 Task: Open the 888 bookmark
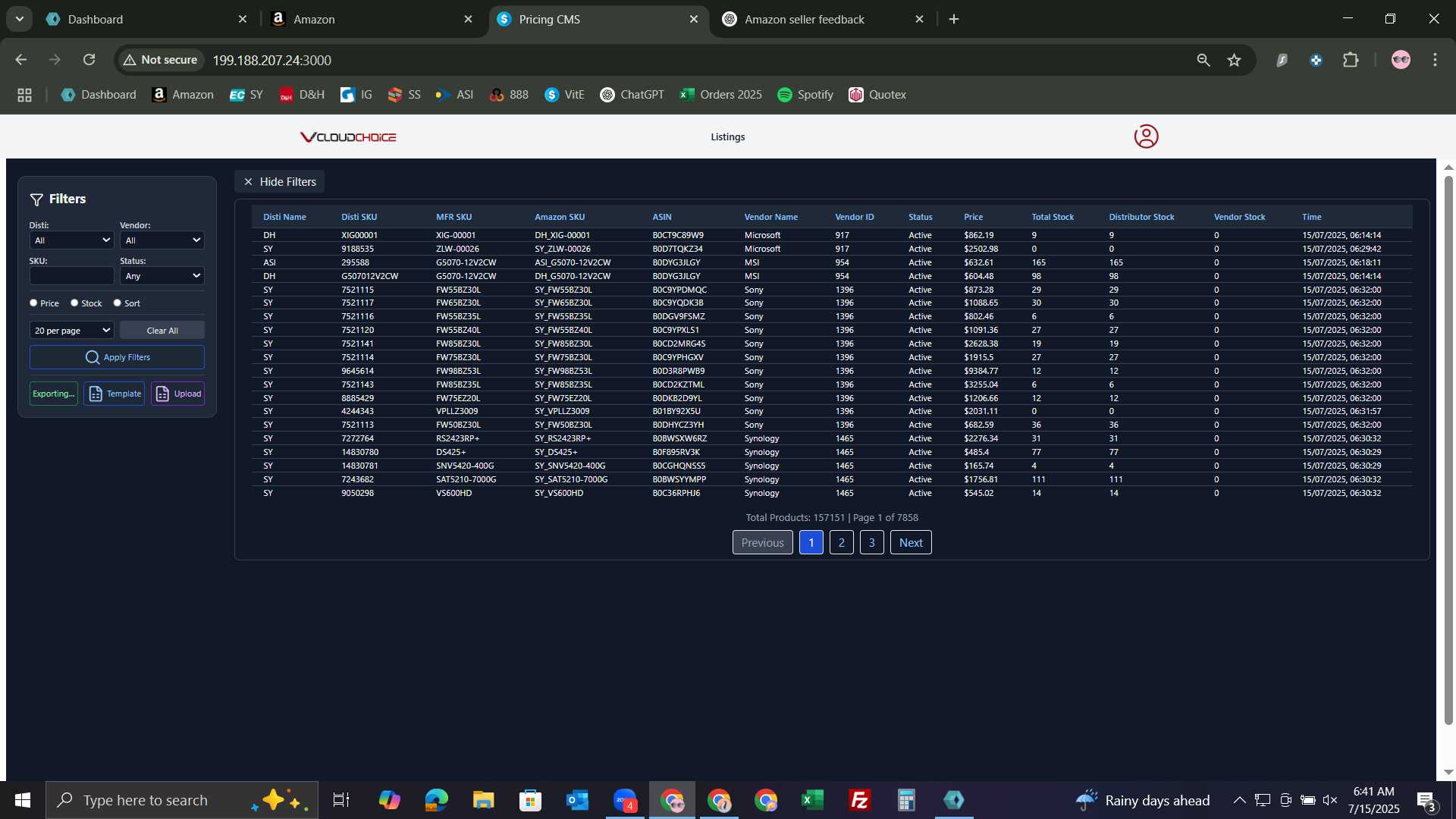[x=509, y=95]
